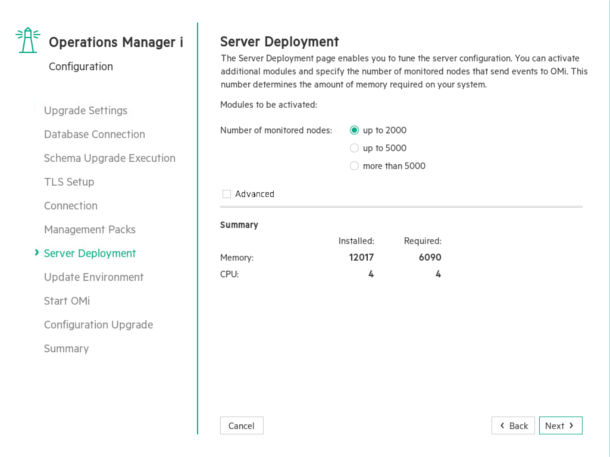Select the 'up to 2000' nodes option
The height and width of the screenshot is (457, 610).
tap(354, 130)
